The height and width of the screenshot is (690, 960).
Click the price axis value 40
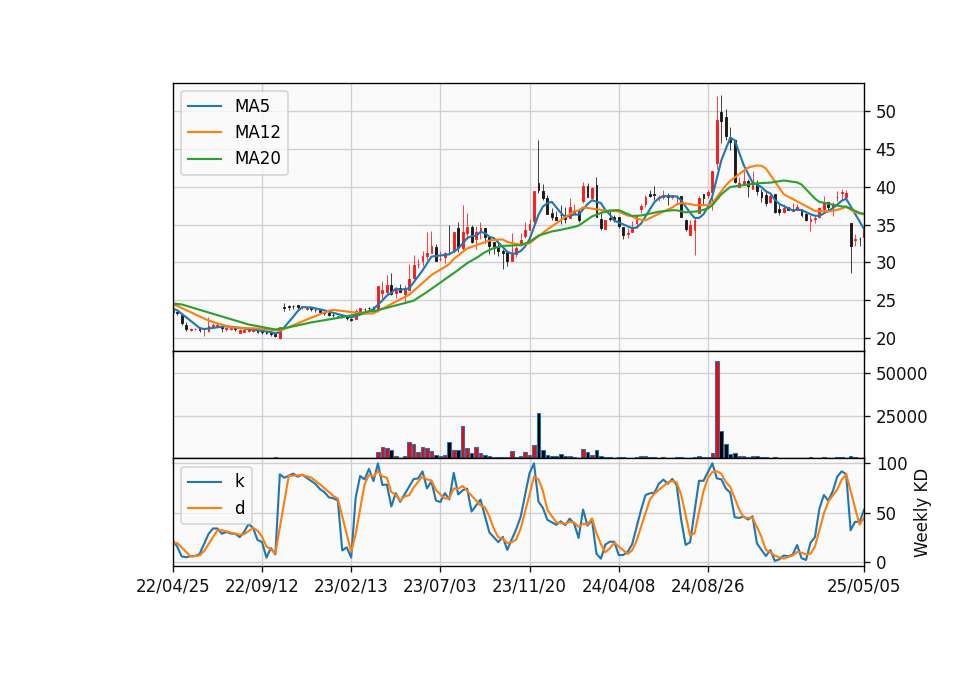[x=885, y=188]
